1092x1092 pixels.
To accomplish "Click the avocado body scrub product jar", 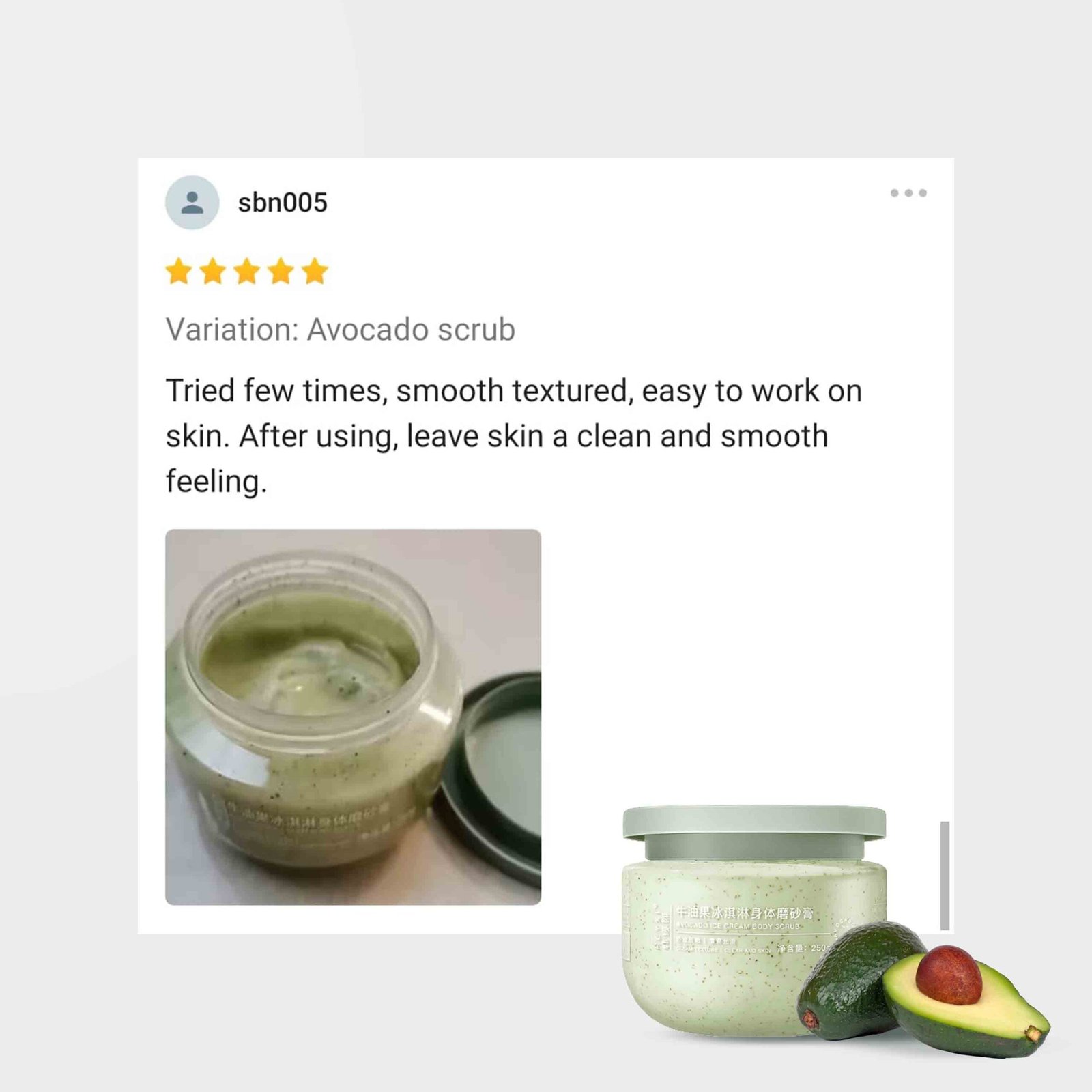I will (755, 921).
